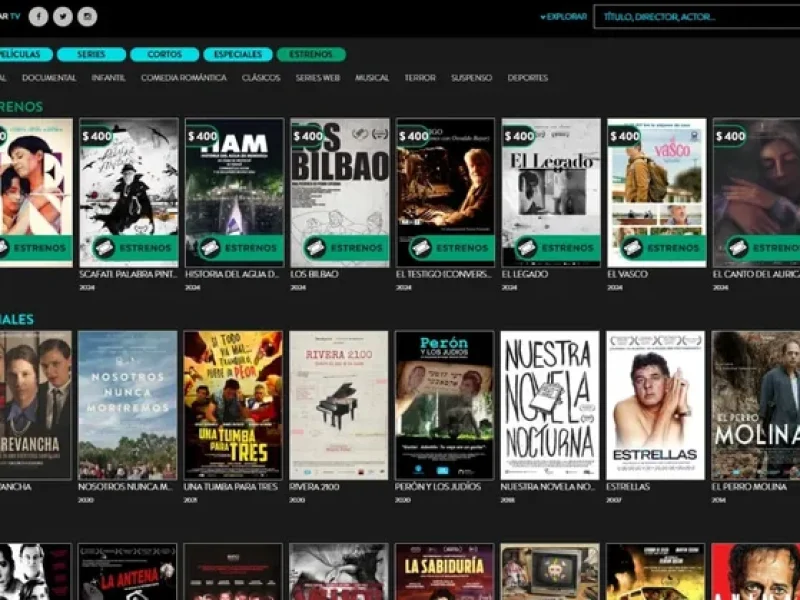The image size is (800, 600).
Task: Filter by Series Web genre
Action: (x=317, y=78)
